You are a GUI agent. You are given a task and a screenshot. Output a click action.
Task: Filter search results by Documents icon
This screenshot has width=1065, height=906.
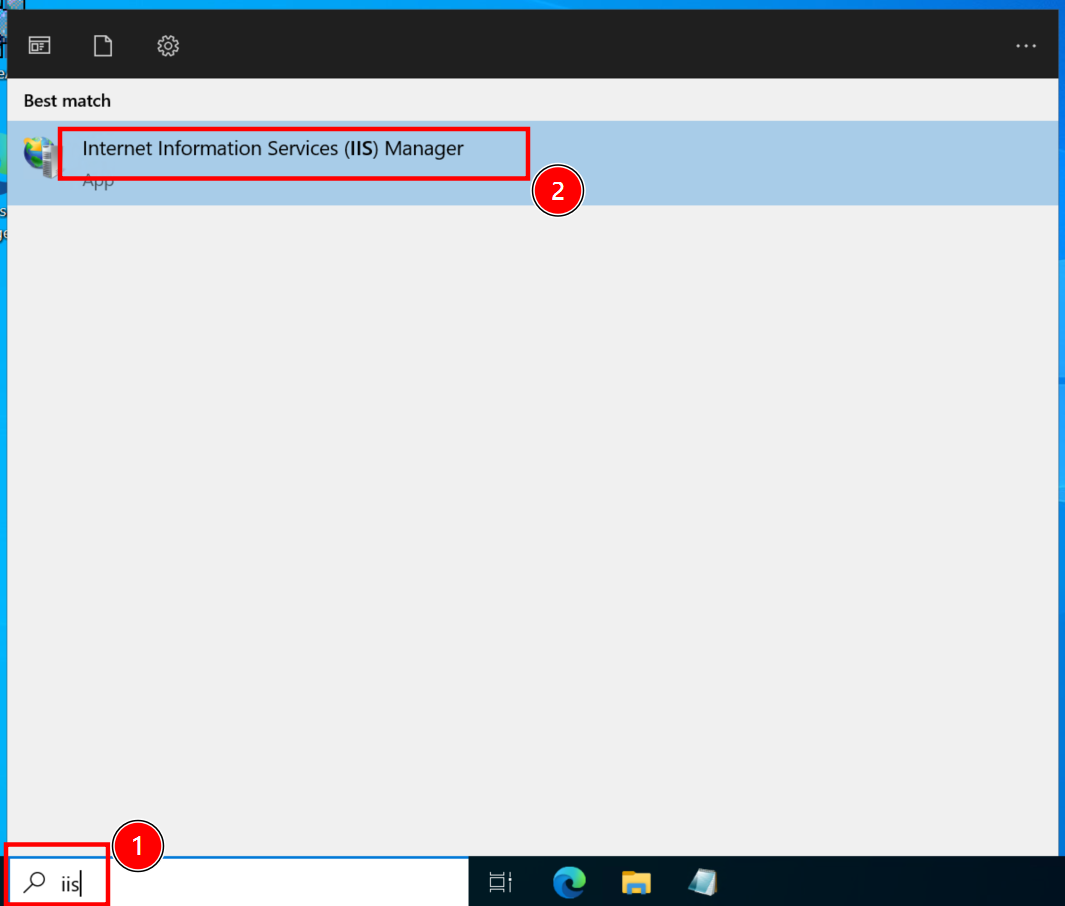(x=103, y=46)
